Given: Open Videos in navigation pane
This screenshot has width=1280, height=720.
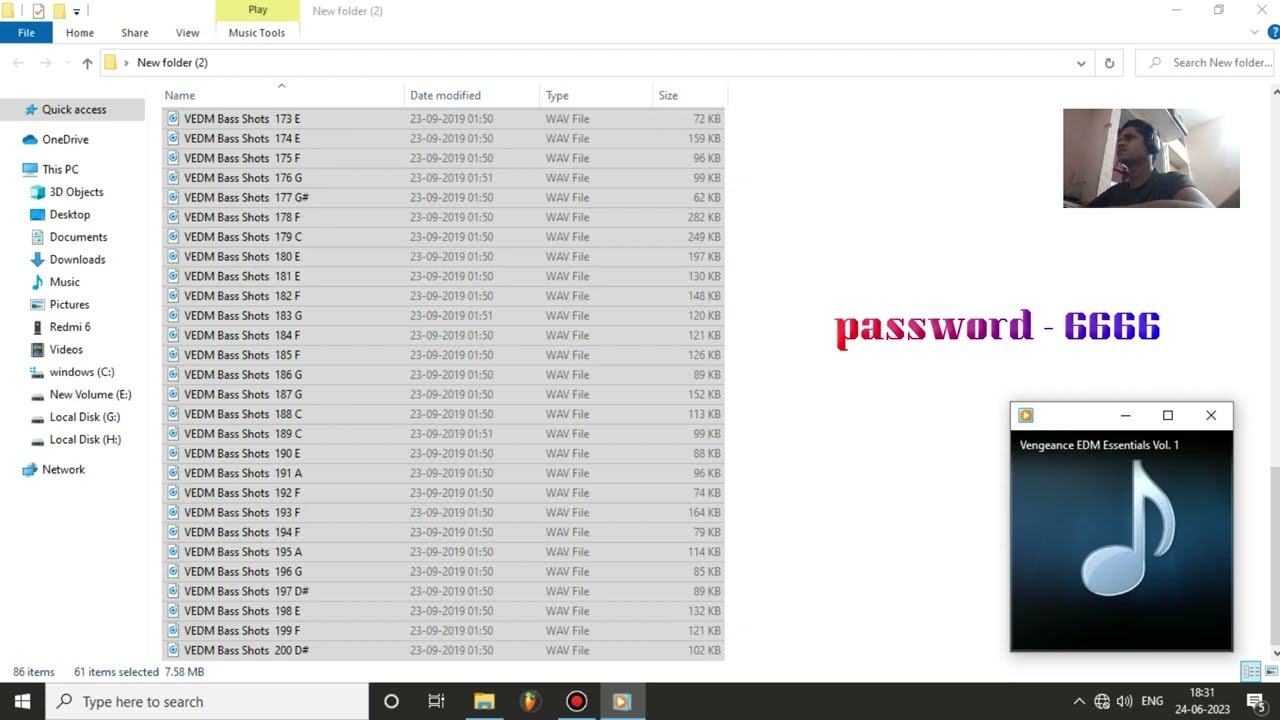Looking at the screenshot, I should pyautogui.click(x=66, y=350).
